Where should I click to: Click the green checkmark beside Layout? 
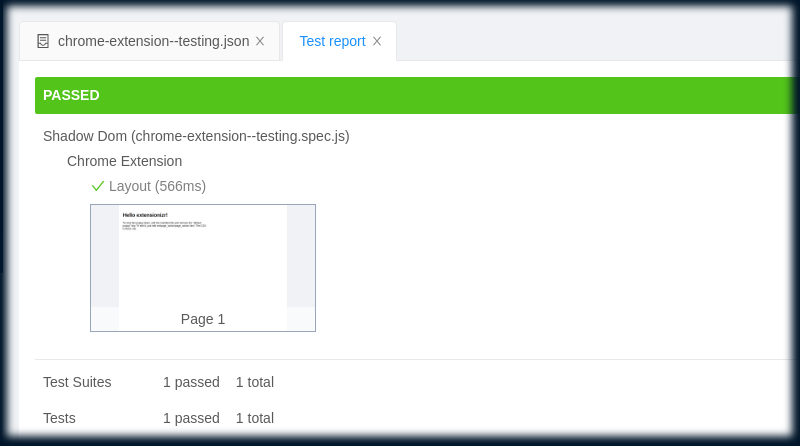(x=97, y=186)
